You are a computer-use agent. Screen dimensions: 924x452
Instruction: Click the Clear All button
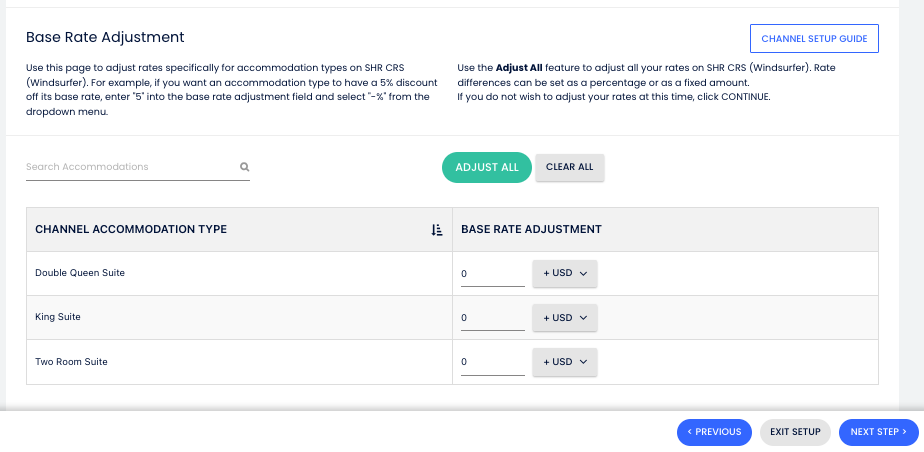pos(569,167)
